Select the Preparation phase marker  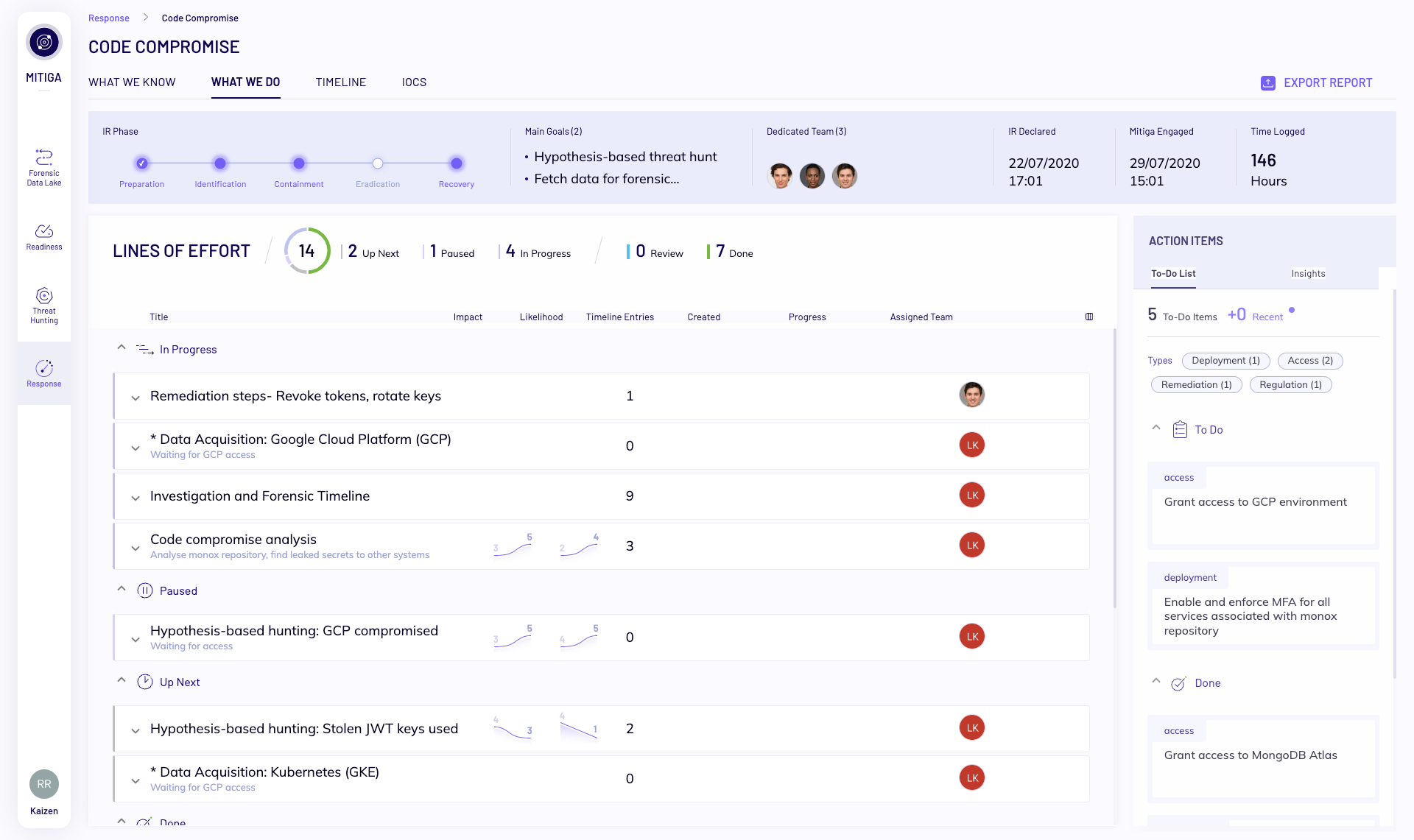141,163
